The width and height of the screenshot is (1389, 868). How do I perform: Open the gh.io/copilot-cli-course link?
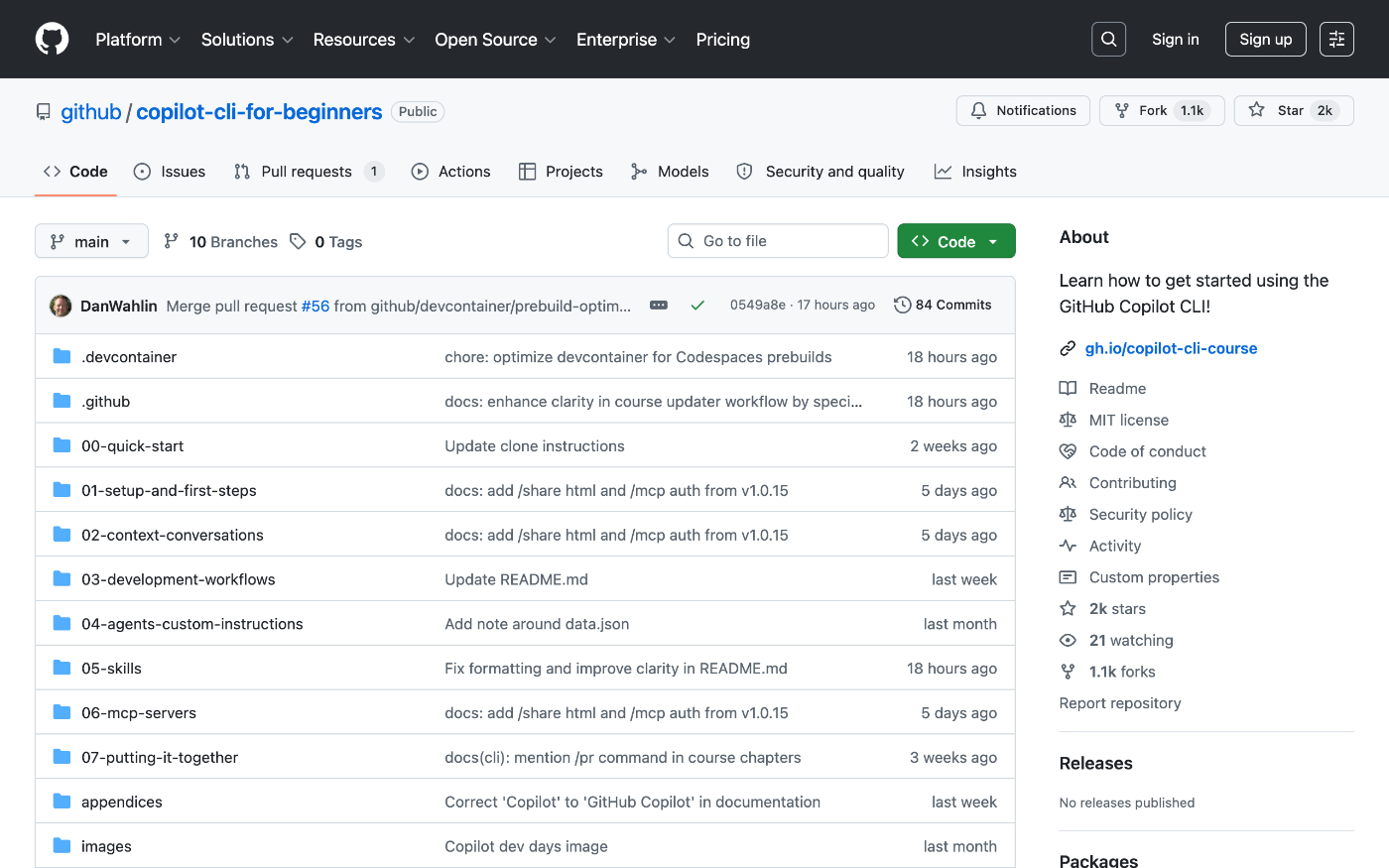(x=1171, y=348)
